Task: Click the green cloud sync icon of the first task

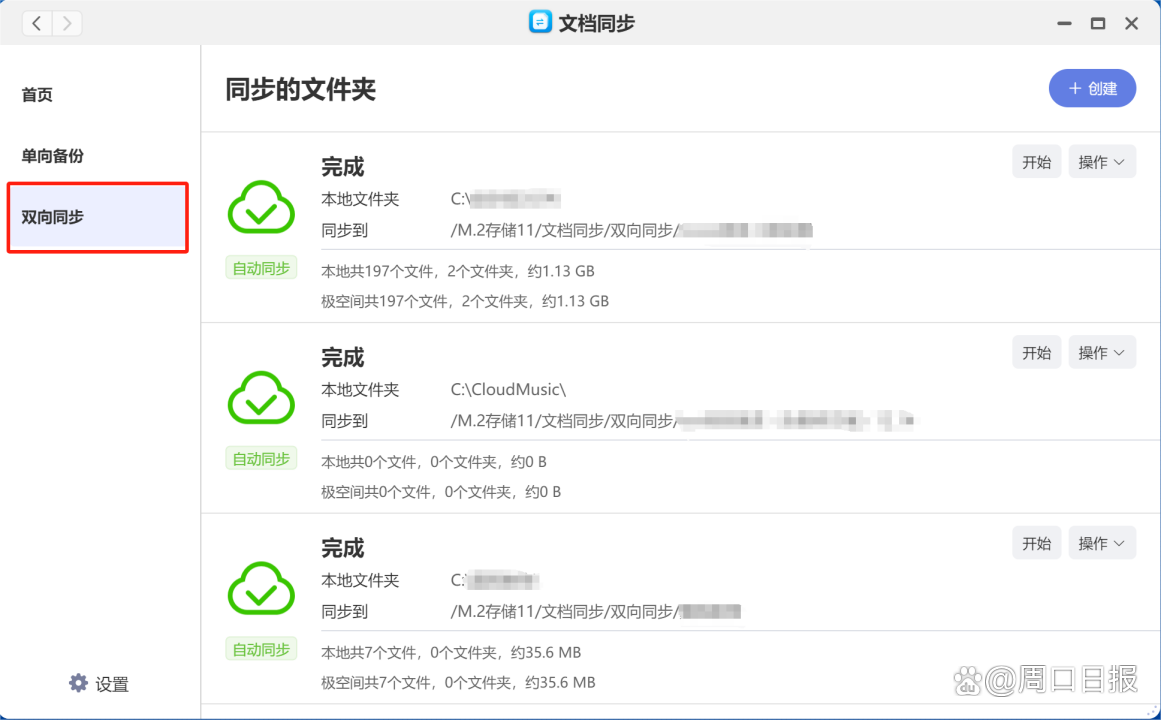Action: [x=260, y=207]
